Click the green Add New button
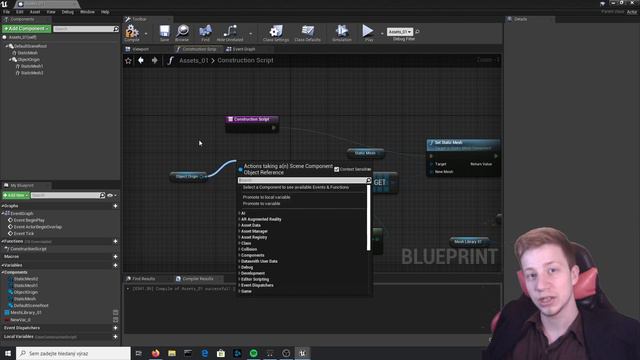The width and height of the screenshot is (640, 360). click(16, 196)
